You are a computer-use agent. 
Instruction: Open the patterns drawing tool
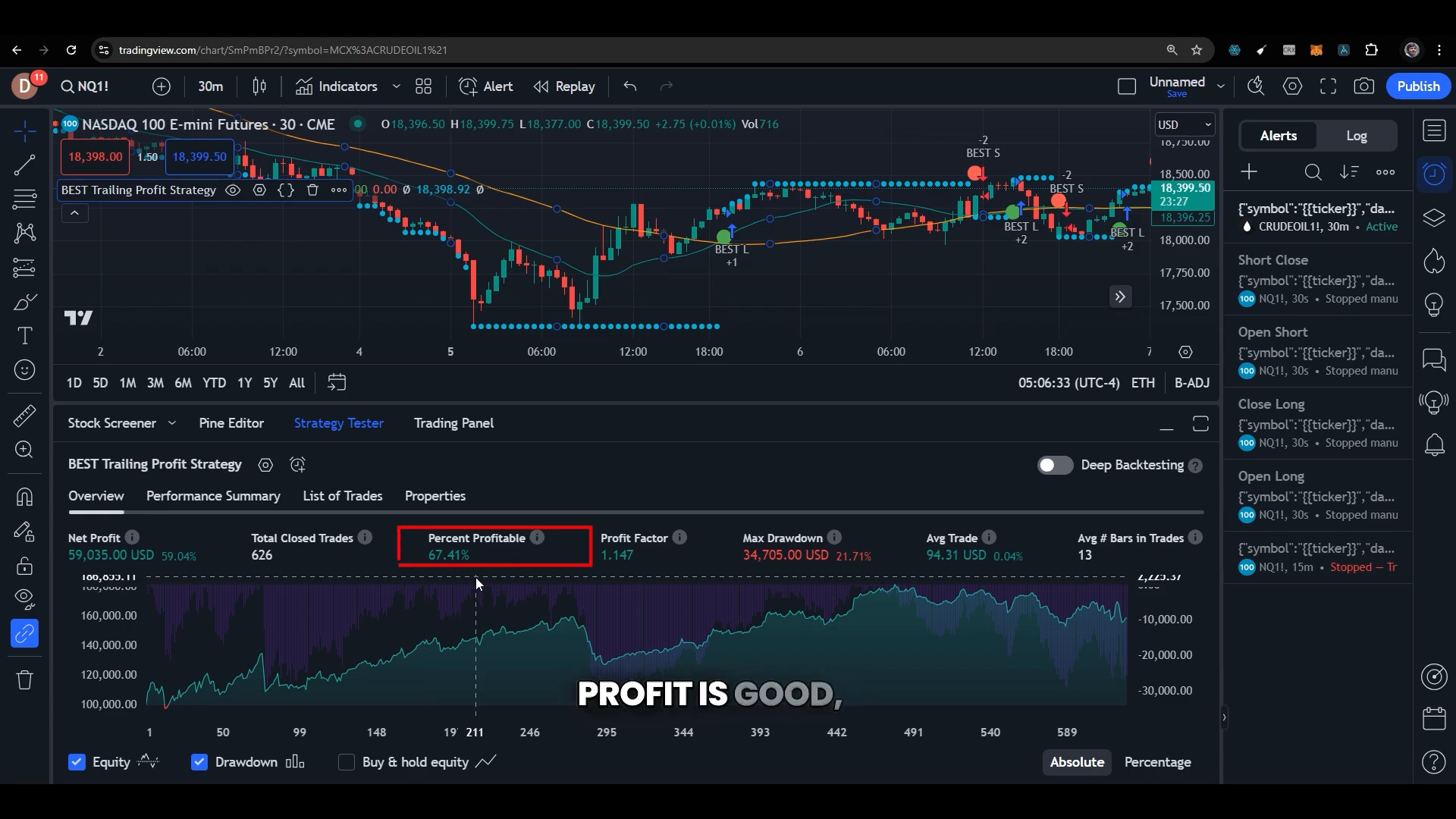click(24, 233)
